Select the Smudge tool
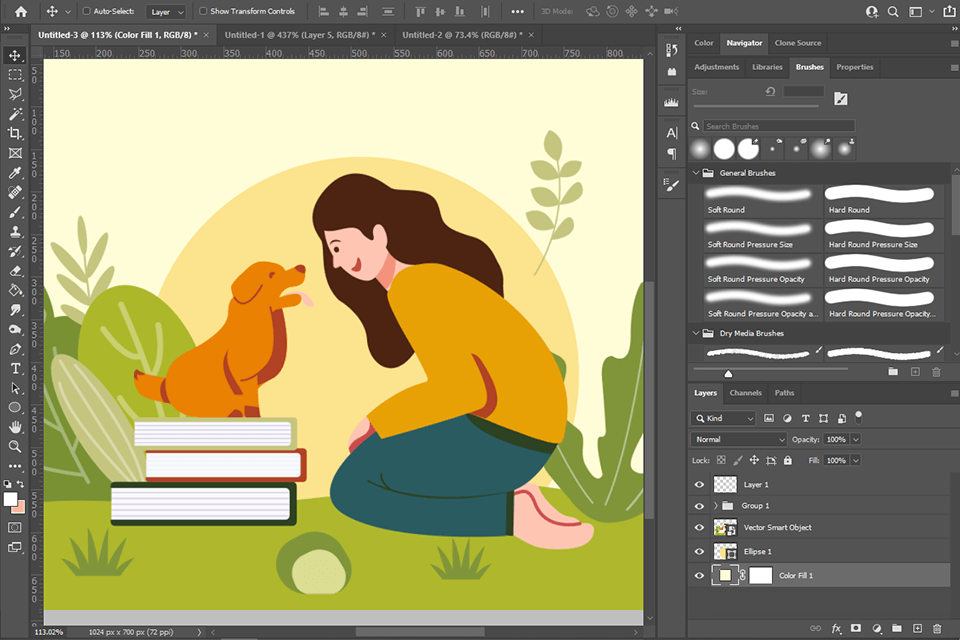This screenshot has width=960, height=640. [x=15, y=310]
